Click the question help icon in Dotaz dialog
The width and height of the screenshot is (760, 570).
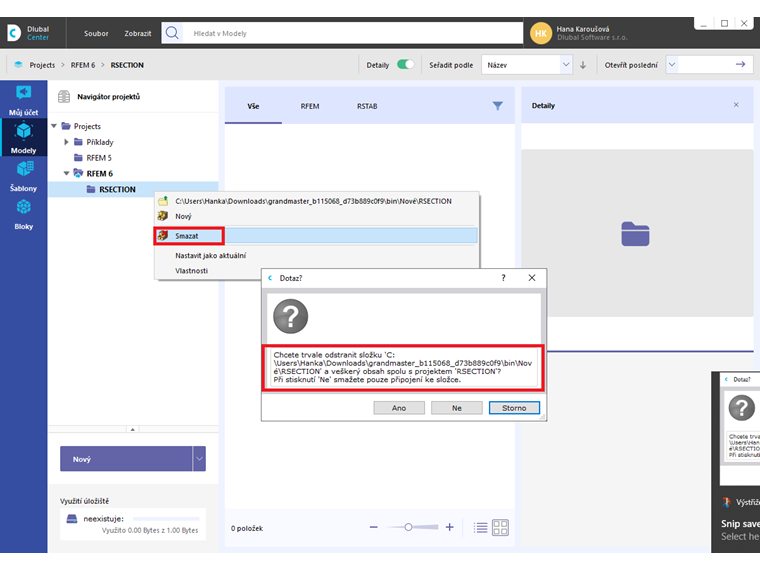pyautogui.click(x=503, y=278)
